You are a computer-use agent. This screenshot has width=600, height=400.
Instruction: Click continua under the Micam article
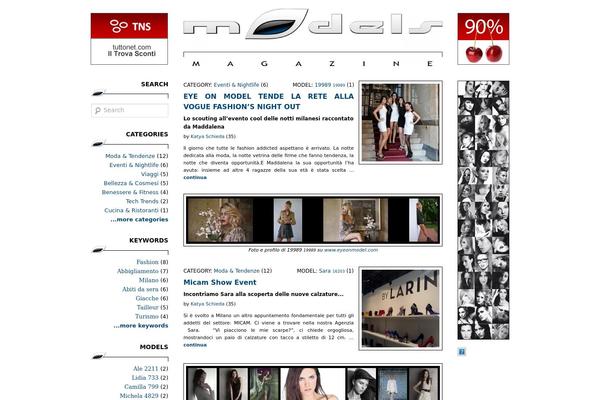pos(195,345)
